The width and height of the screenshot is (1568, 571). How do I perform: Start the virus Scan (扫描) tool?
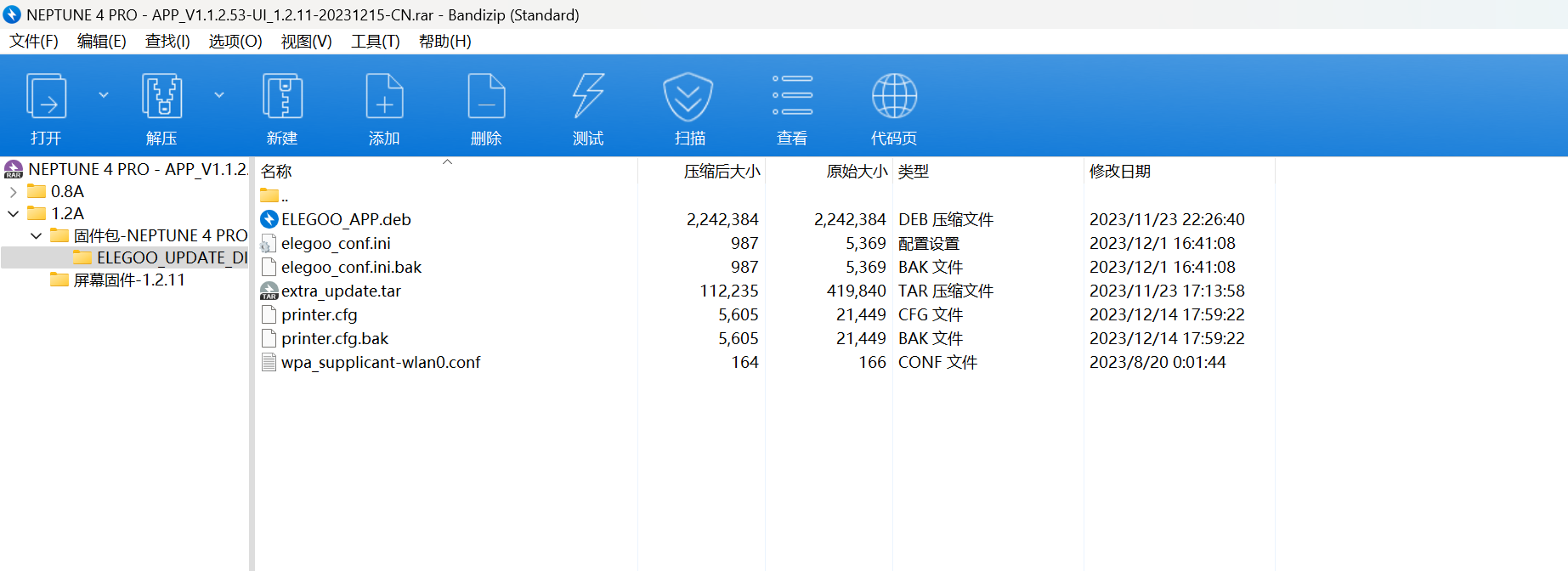tap(688, 96)
